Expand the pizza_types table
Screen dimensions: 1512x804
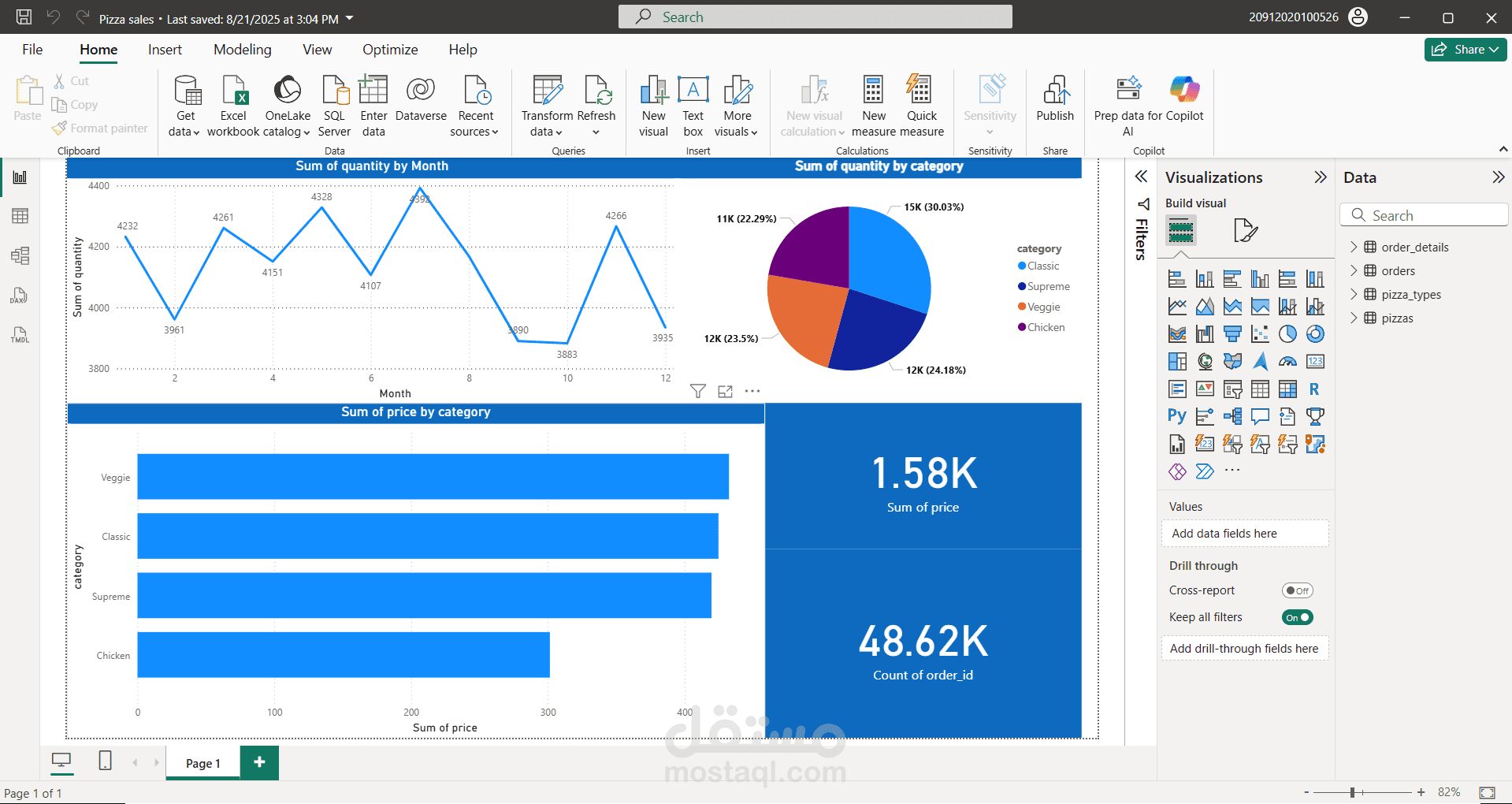click(x=1354, y=294)
